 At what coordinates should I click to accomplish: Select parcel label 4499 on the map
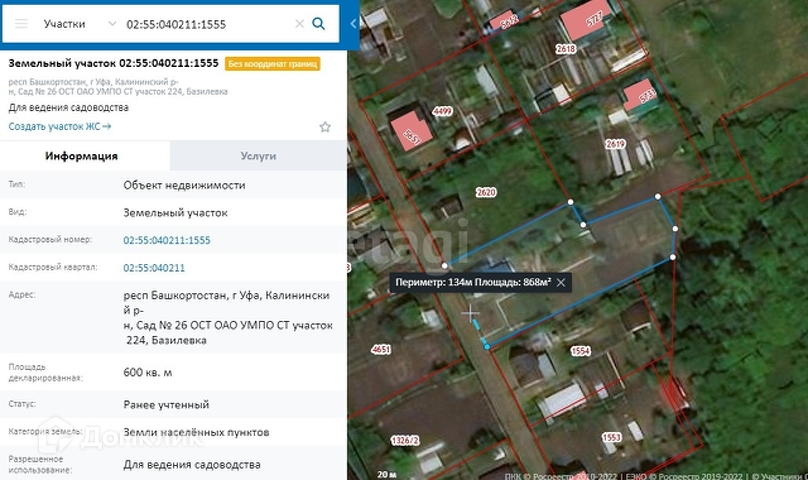(x=442, y=111)
